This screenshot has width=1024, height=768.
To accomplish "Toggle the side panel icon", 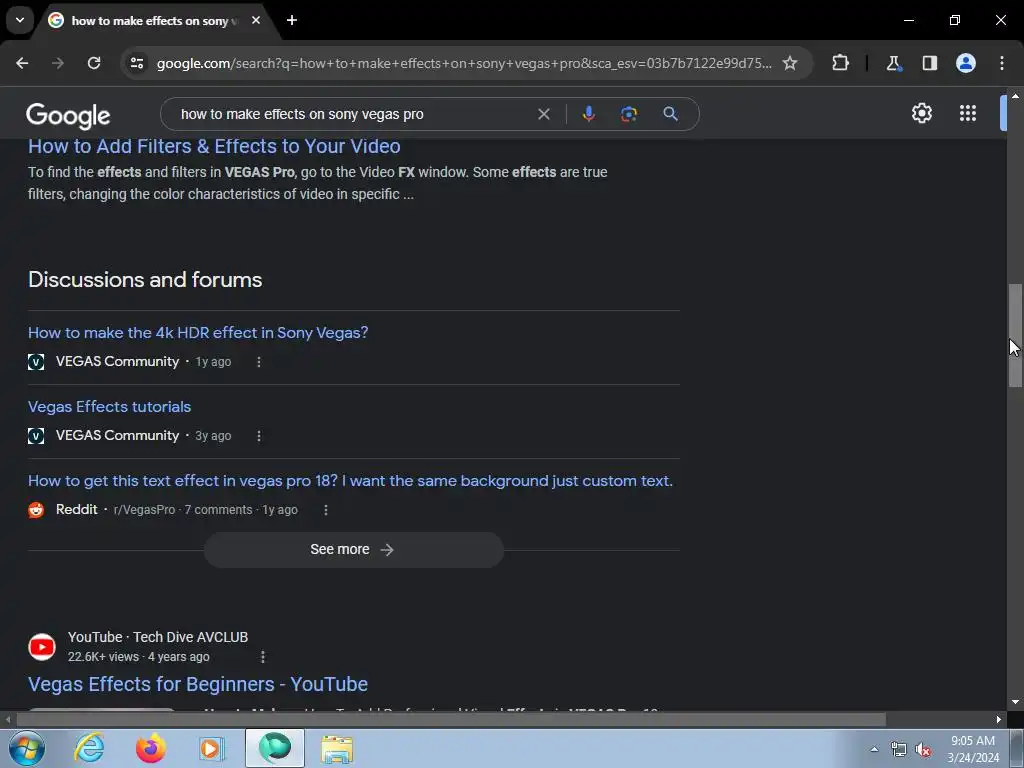I will (929, 63).
